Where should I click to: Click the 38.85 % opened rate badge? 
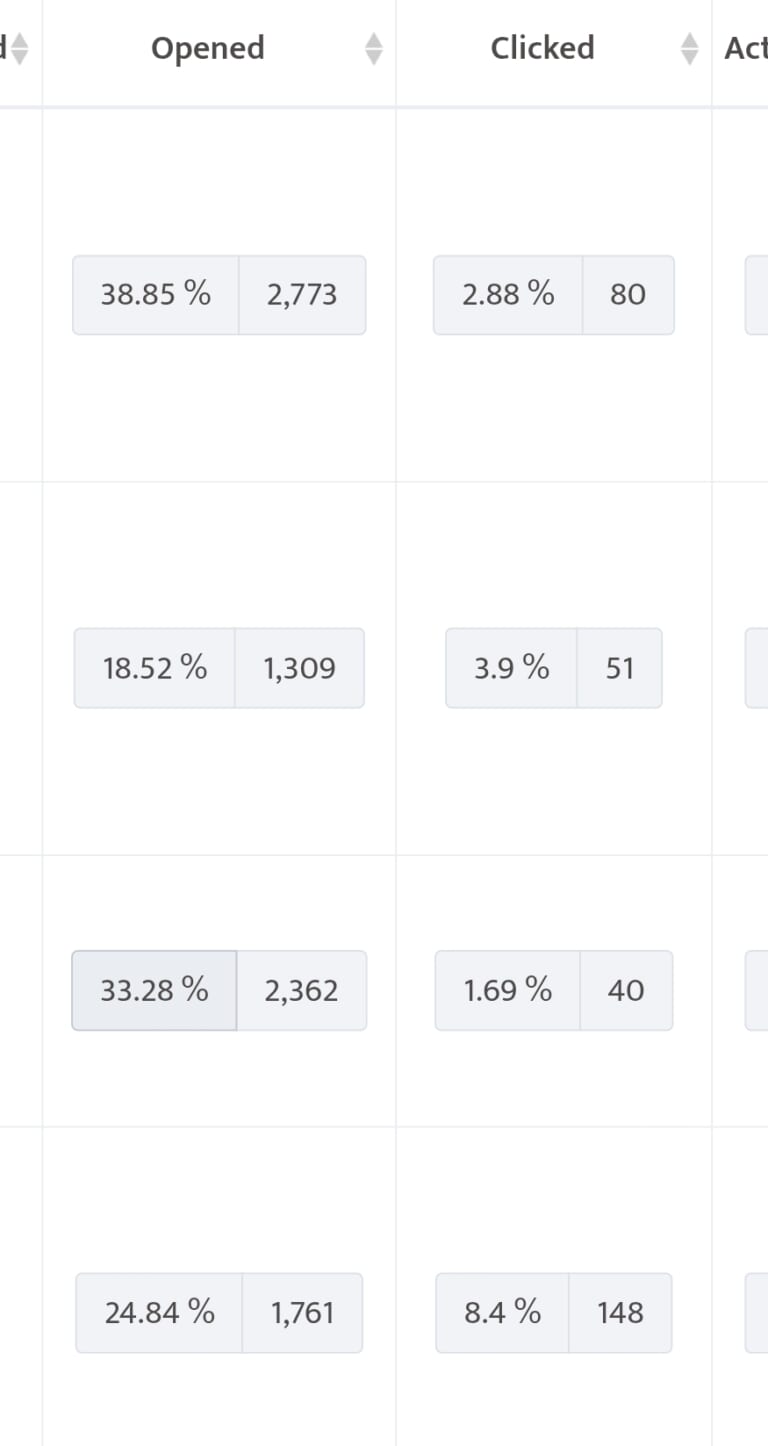(x=156, y=295)
